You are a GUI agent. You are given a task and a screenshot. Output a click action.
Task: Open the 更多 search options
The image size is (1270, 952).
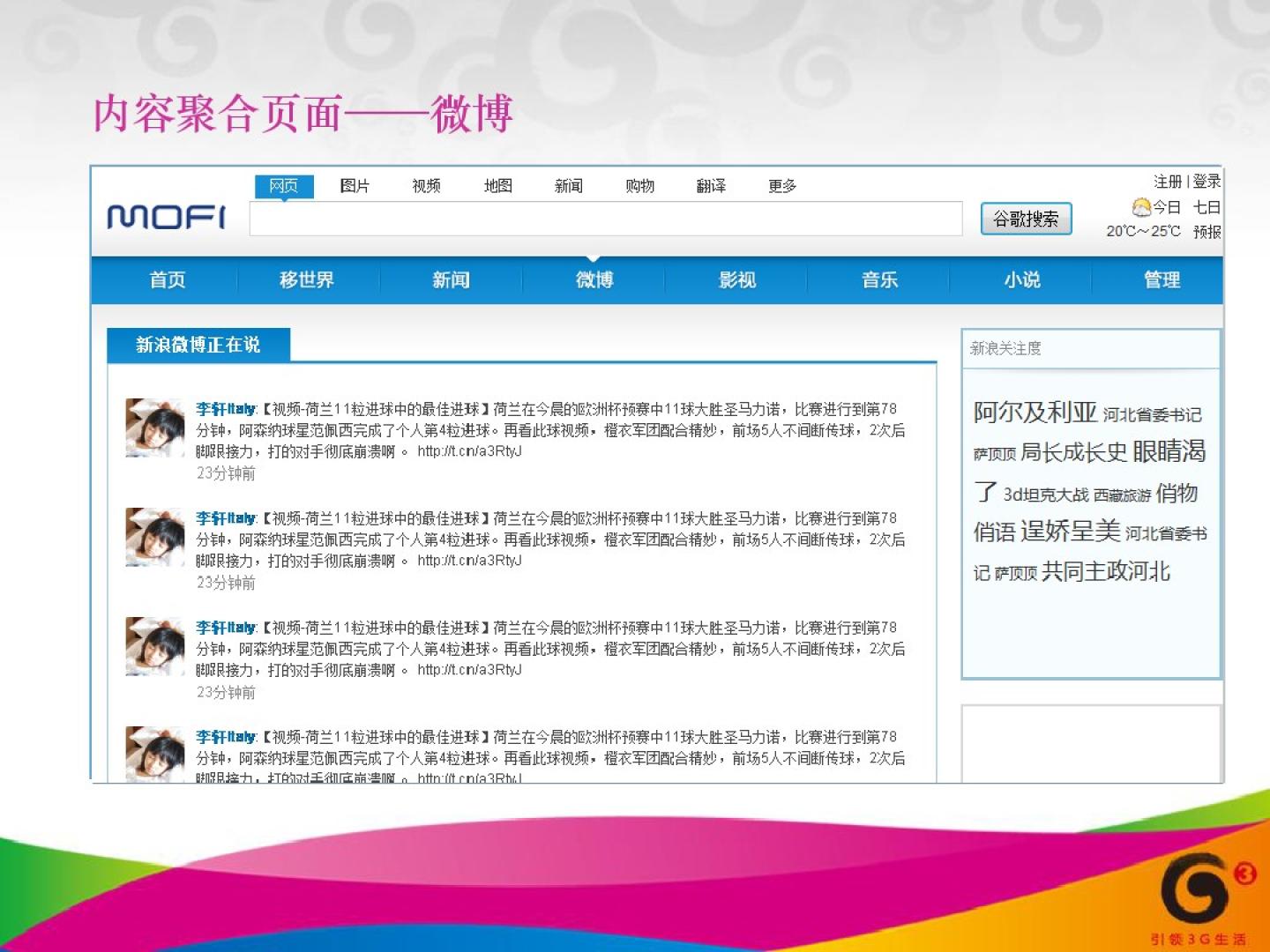(781, 186)
